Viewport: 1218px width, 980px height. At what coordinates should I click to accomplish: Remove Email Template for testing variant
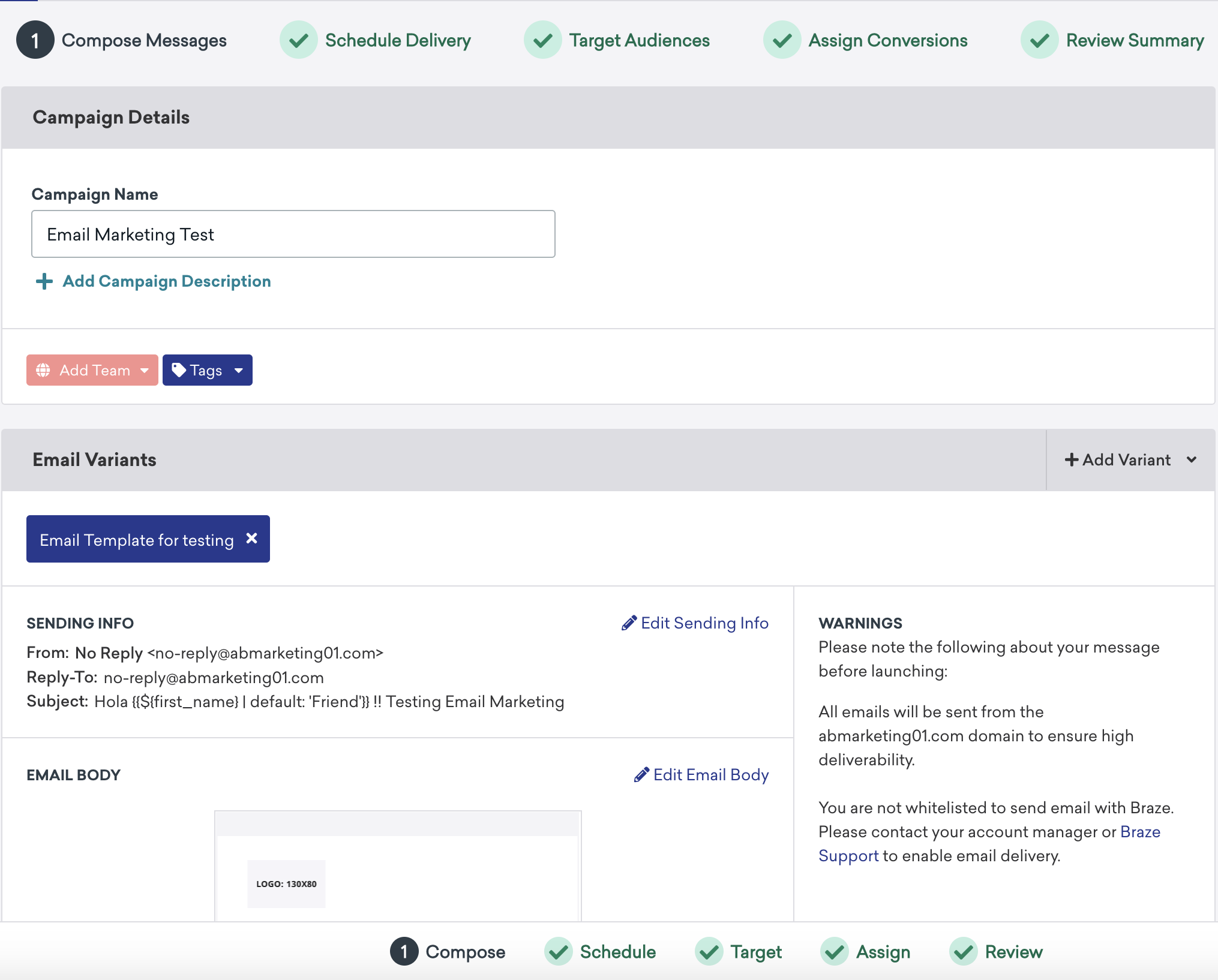[252, 539]
